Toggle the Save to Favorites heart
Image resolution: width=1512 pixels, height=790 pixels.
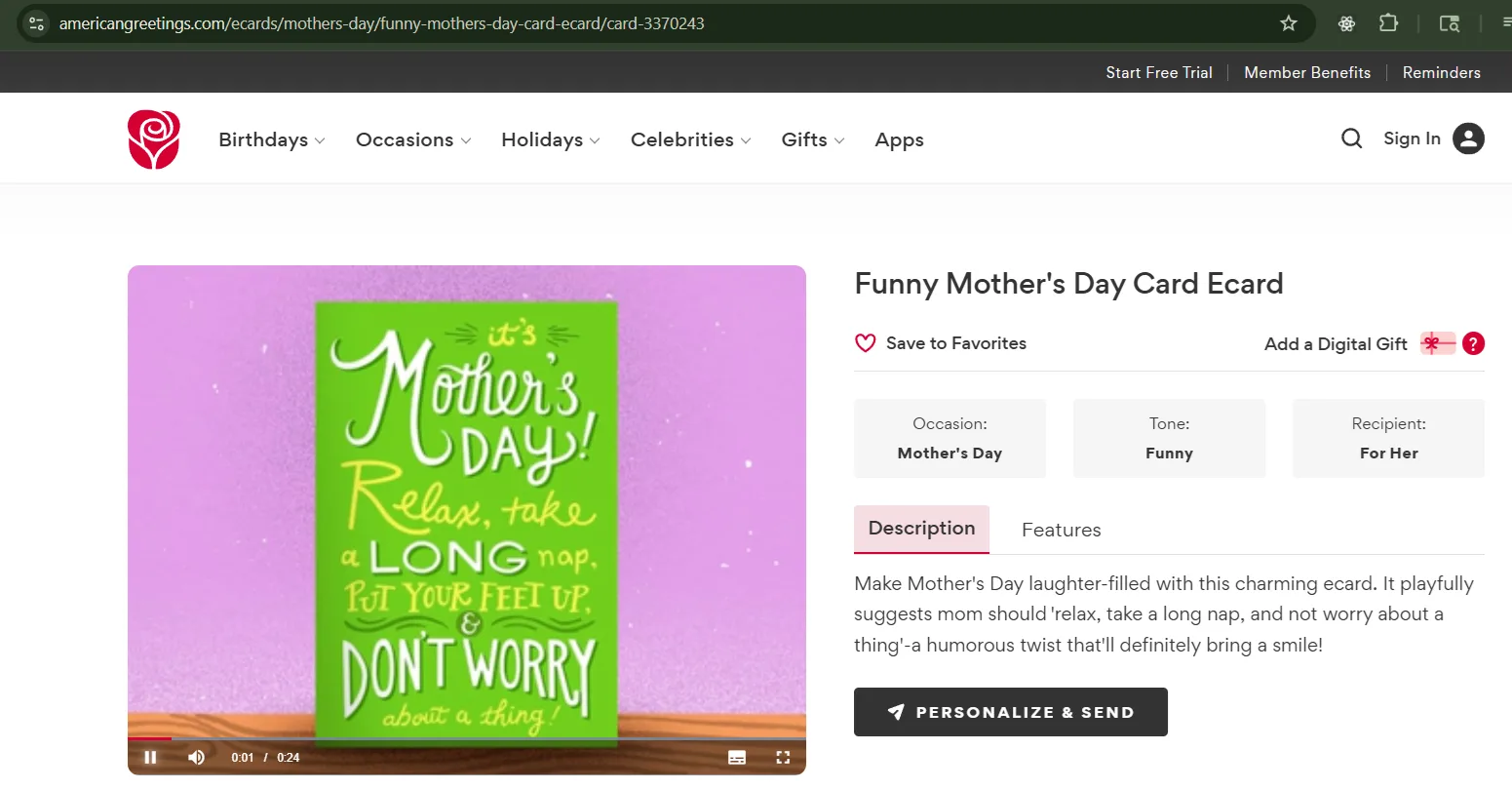865,343
